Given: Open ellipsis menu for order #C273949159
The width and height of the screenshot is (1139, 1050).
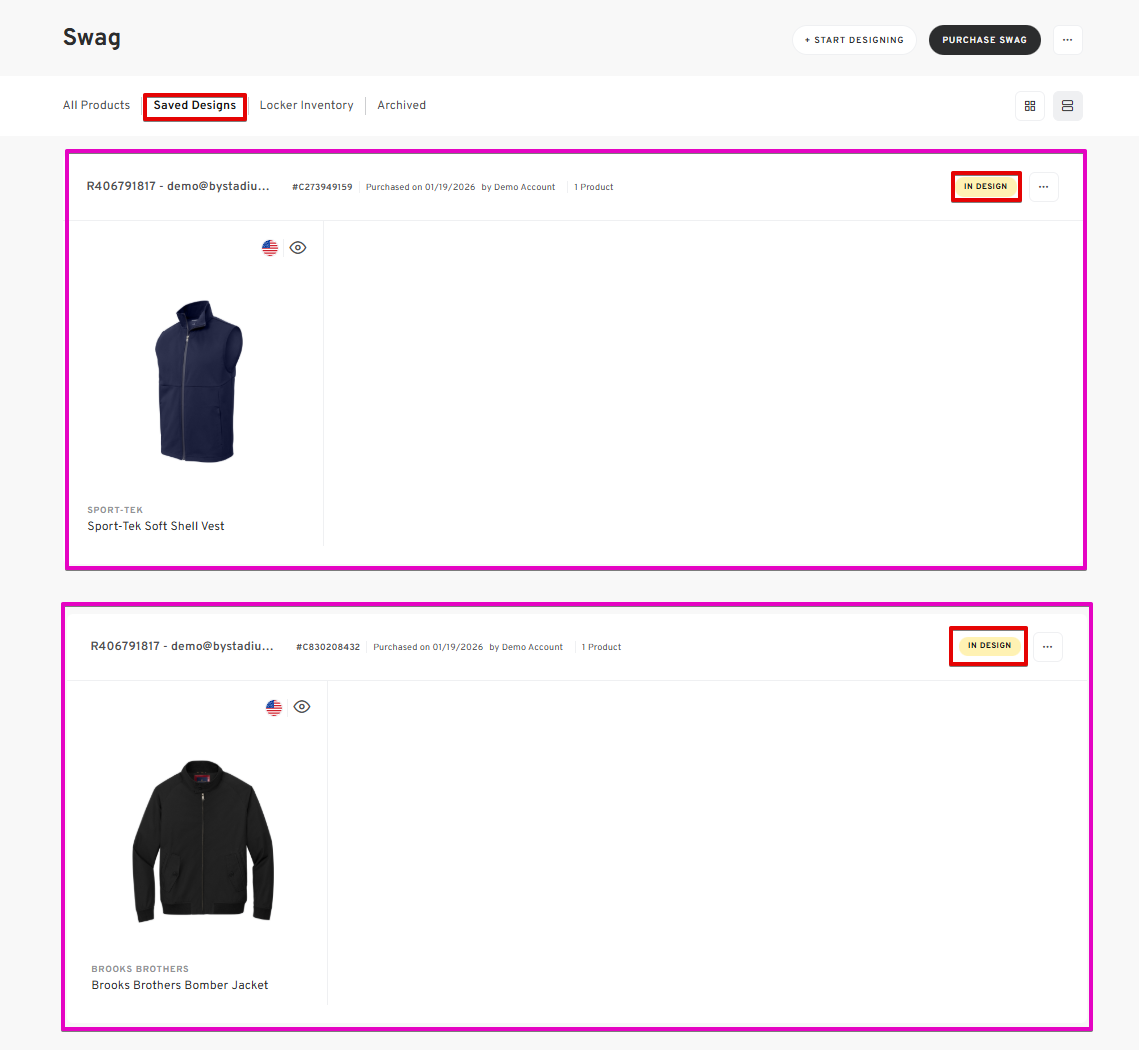Looking at the screenshot, I should (1043, 187).
